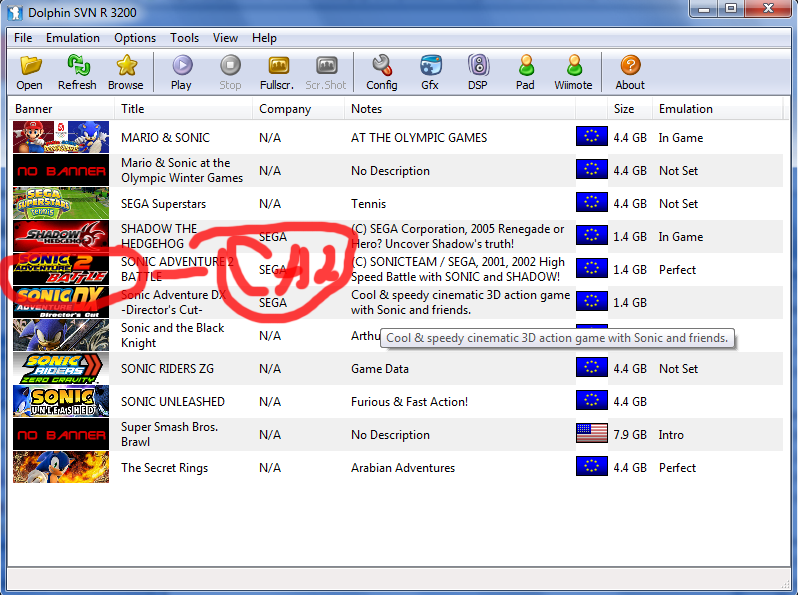
Task: Click the EU flag in SONIC UNLEASHED row
Action: coord(592,401)
